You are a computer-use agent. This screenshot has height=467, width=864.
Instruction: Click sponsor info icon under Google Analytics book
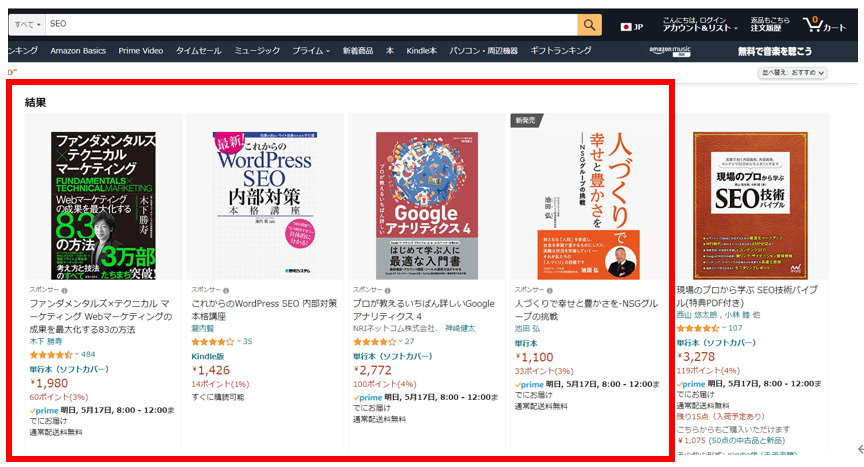[388, 291]
